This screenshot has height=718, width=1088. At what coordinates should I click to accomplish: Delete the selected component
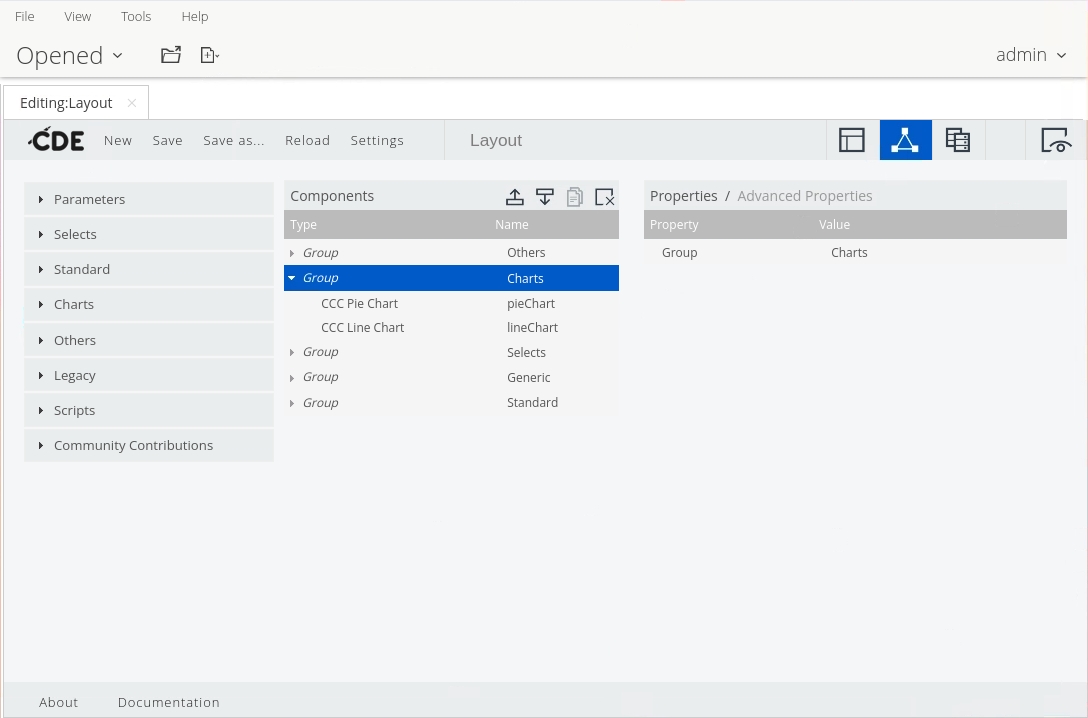pyautogui.click(x=604, y=197)
